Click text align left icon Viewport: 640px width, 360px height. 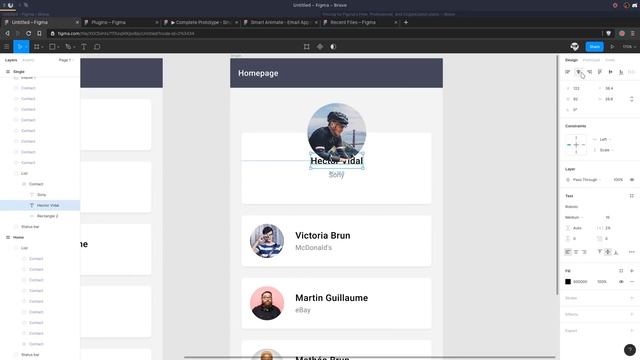(568, 252)
